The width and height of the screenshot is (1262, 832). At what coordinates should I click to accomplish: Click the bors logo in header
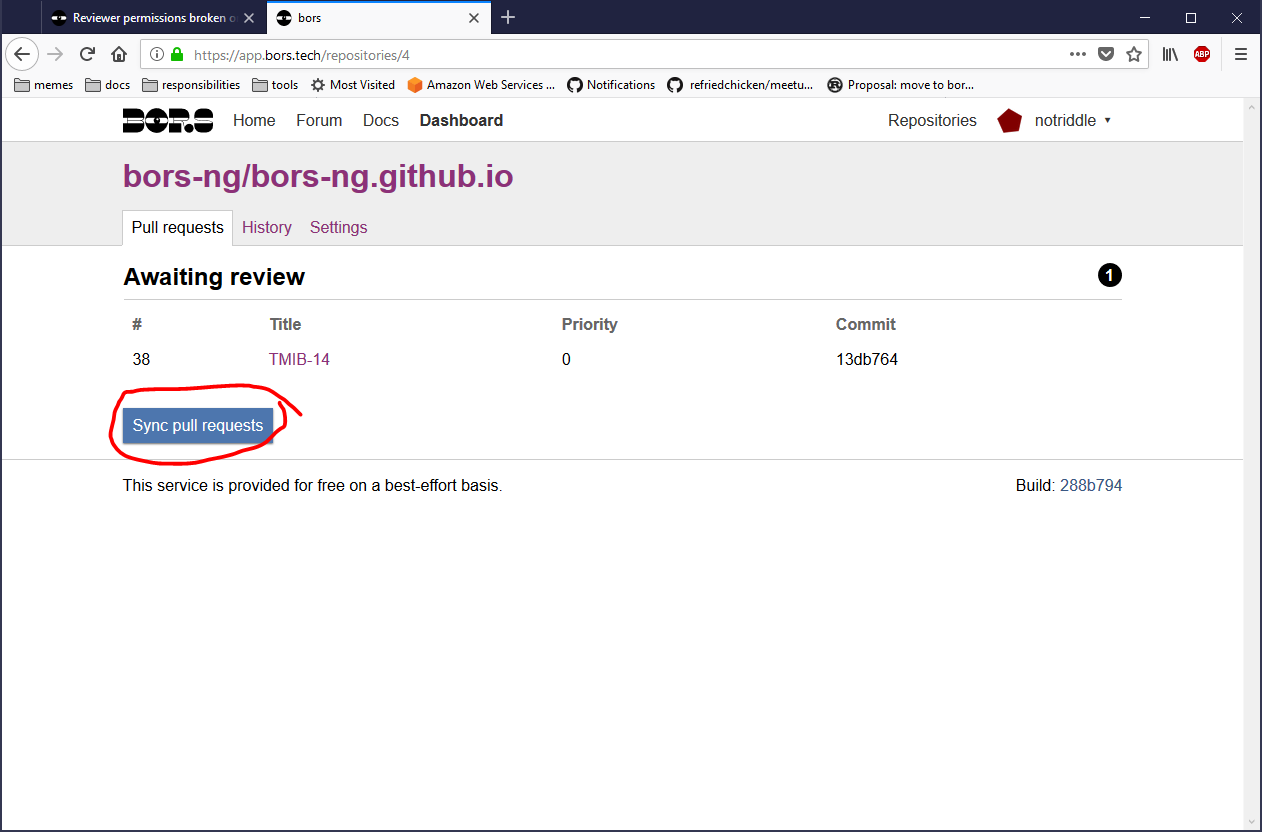pyautogui.click(x=167, y=121)
